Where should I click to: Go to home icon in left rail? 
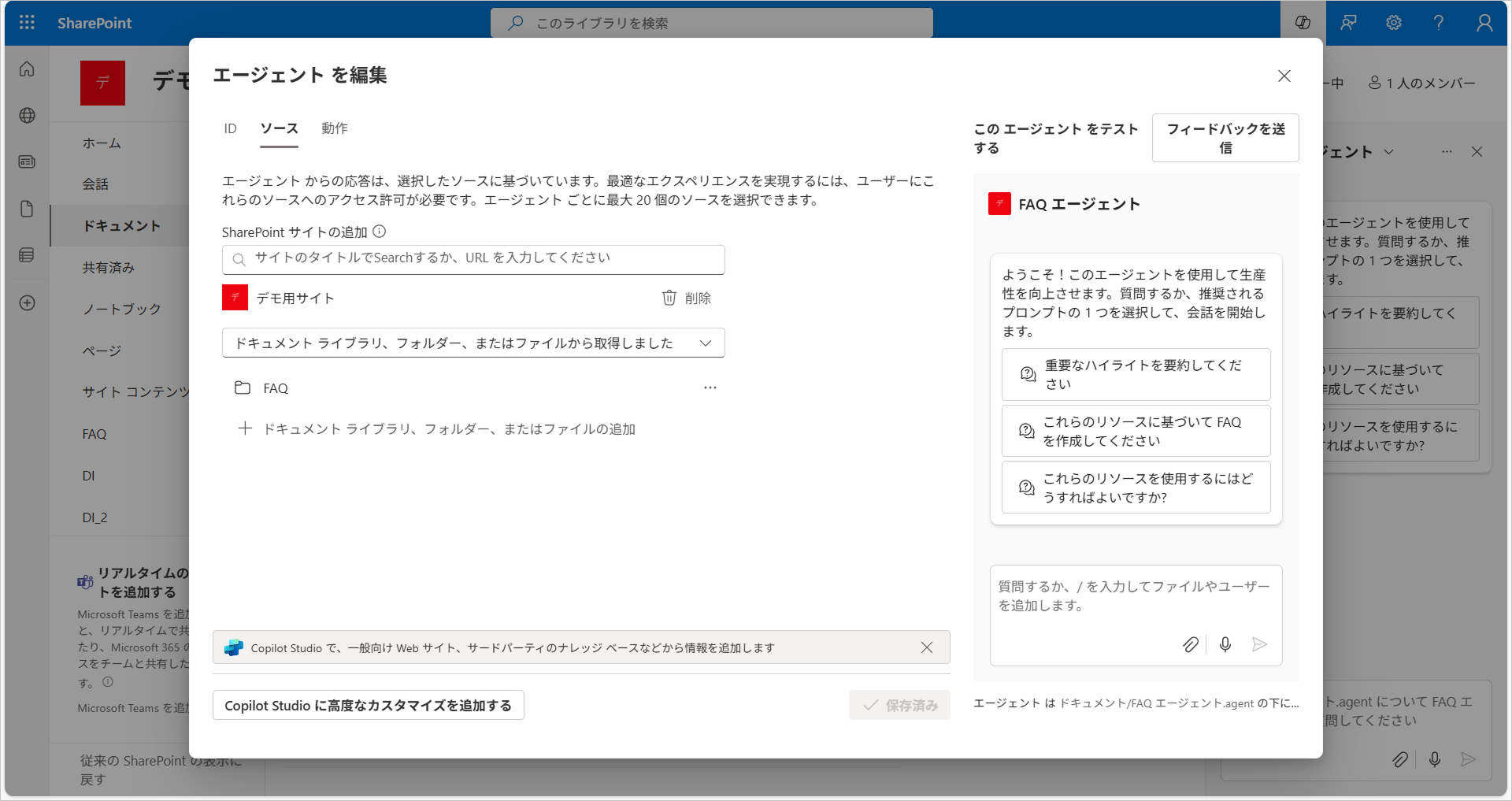27,69
